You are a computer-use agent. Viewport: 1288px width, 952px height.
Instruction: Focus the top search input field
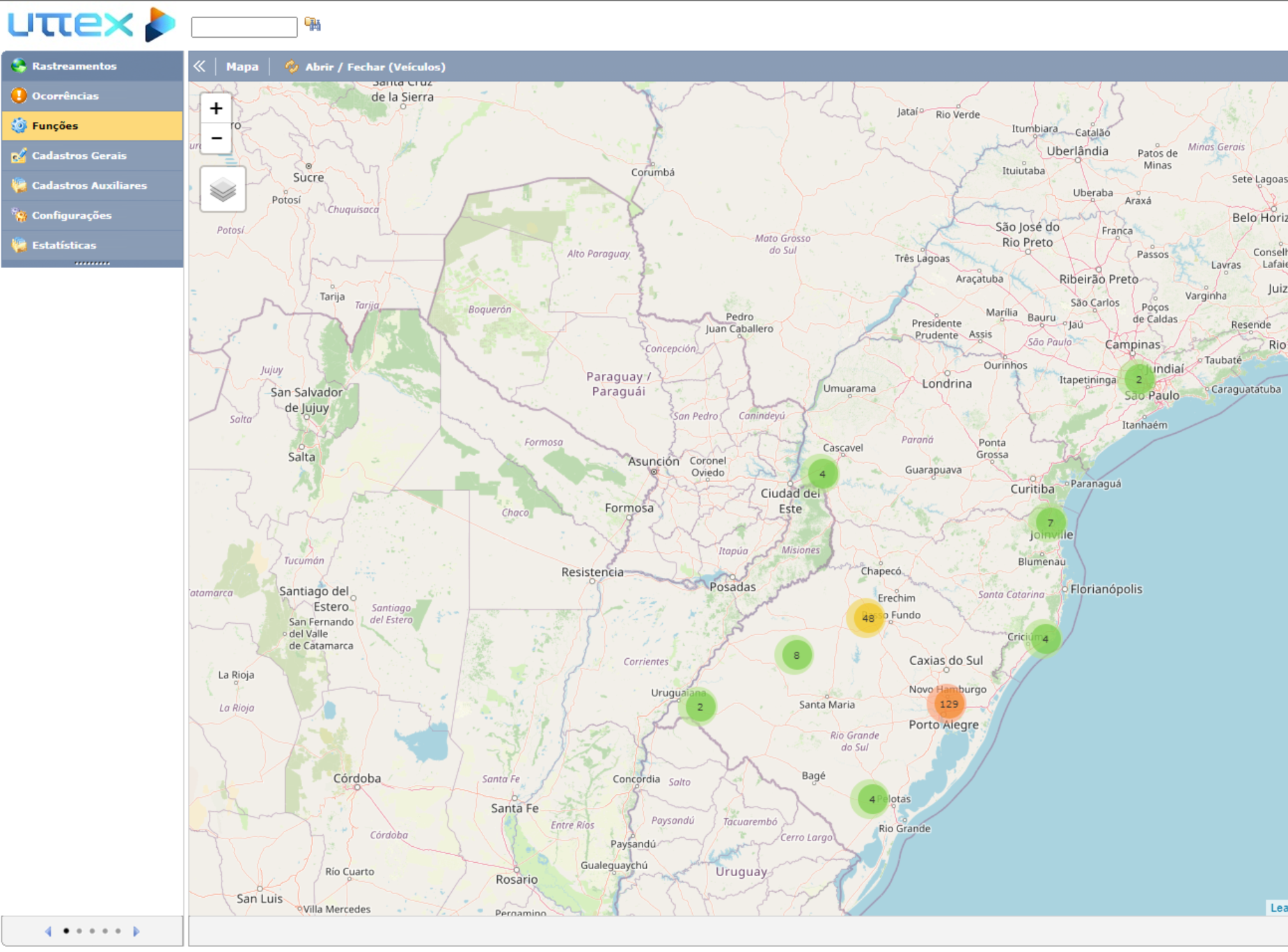244,27
